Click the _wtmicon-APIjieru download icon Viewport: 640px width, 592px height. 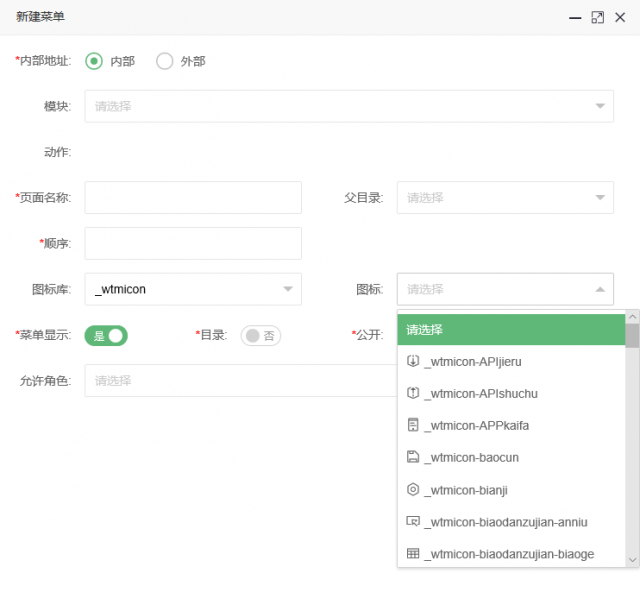pos(413,361)
